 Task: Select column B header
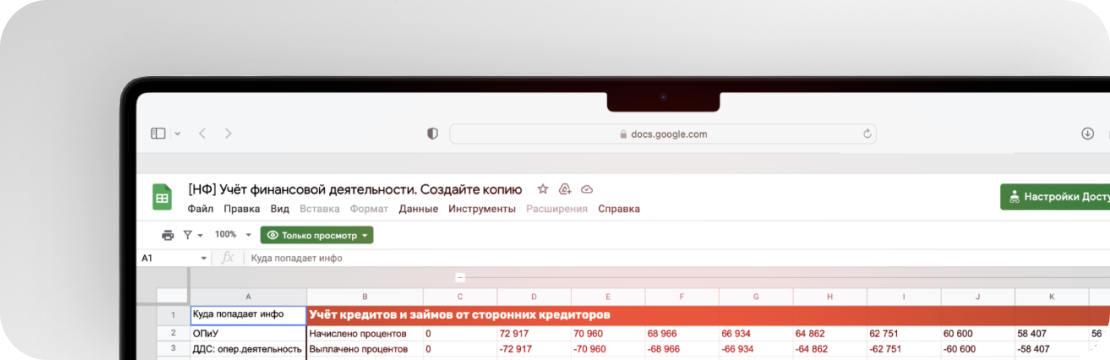tap(365, 296)
